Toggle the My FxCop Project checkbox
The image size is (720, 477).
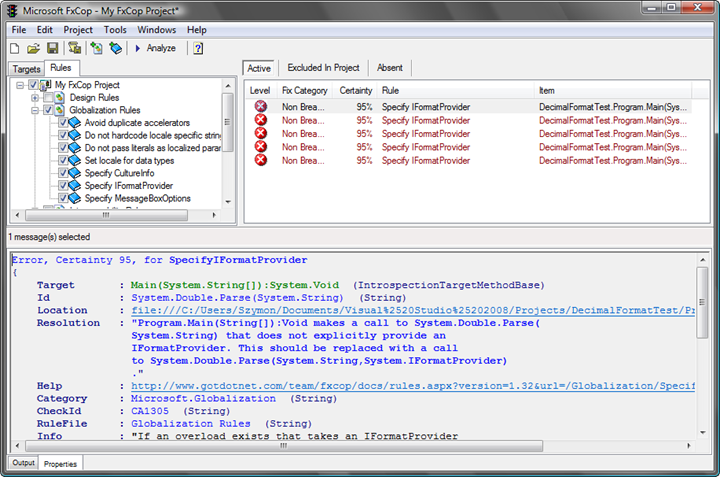pos(33,85)
